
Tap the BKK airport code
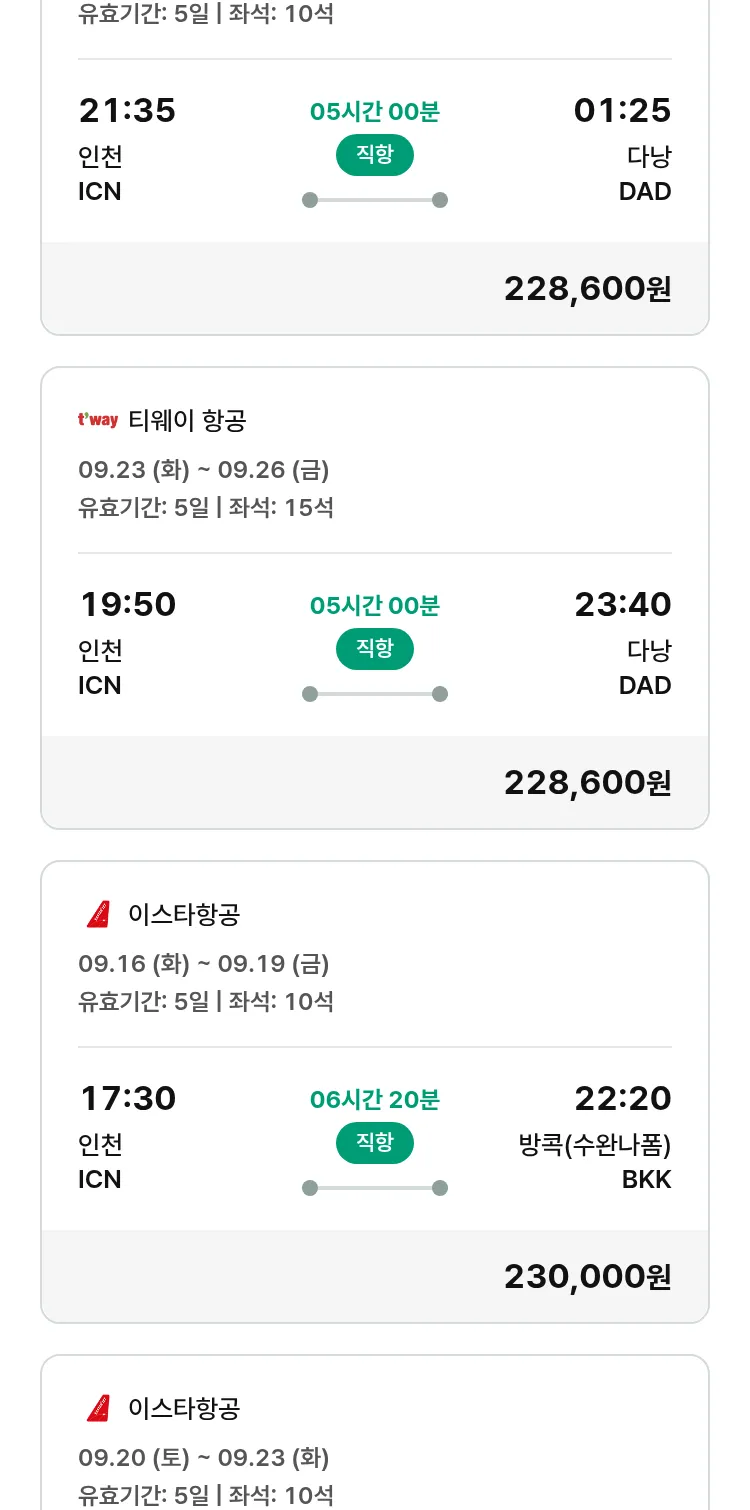(x=646, y=1180)
